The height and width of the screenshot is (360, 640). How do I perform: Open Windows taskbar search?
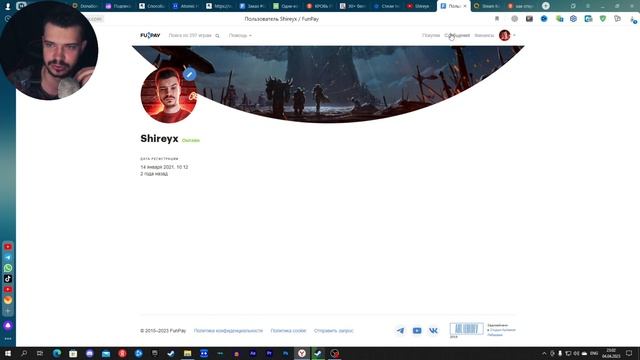[x=24, y=353]
